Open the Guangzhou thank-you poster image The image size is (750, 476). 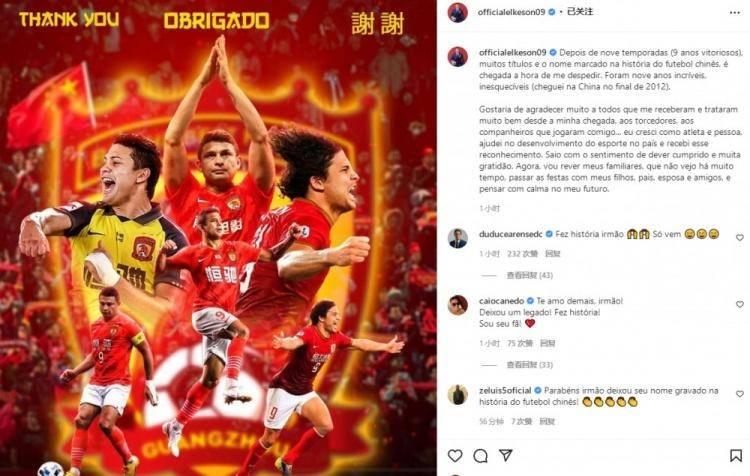218,238
